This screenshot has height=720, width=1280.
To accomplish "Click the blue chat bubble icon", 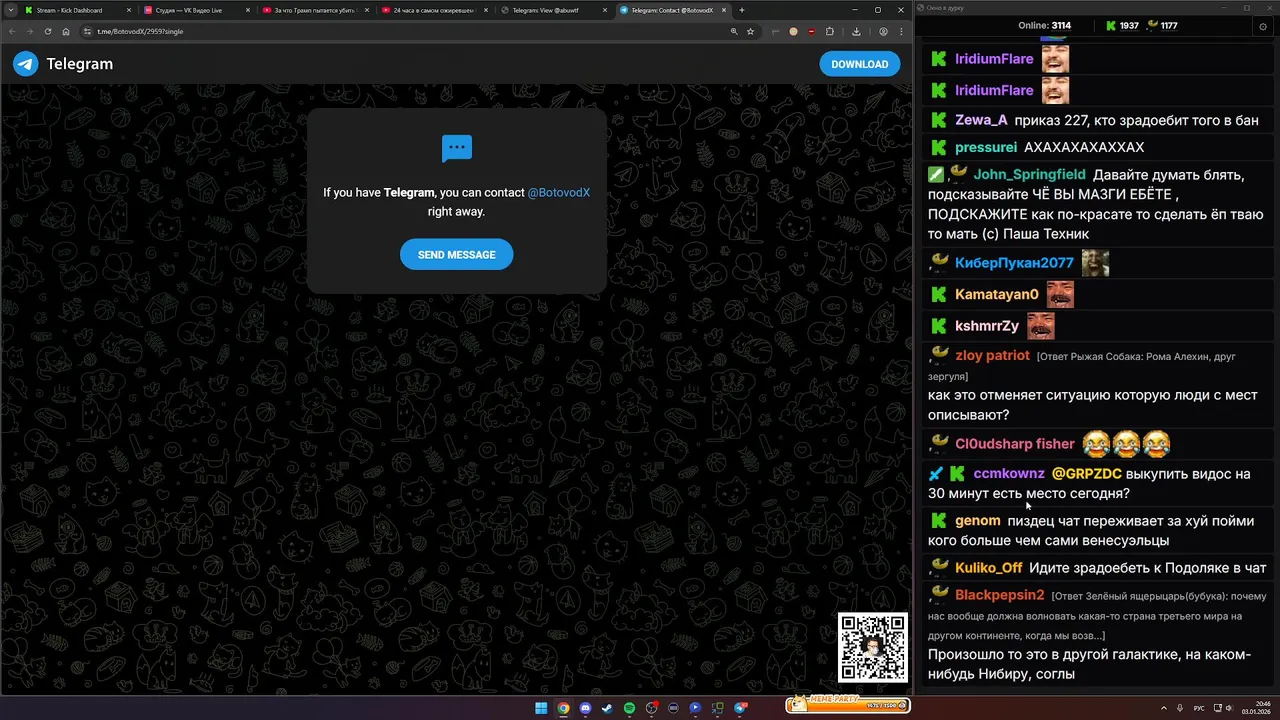I will (457, 148).
